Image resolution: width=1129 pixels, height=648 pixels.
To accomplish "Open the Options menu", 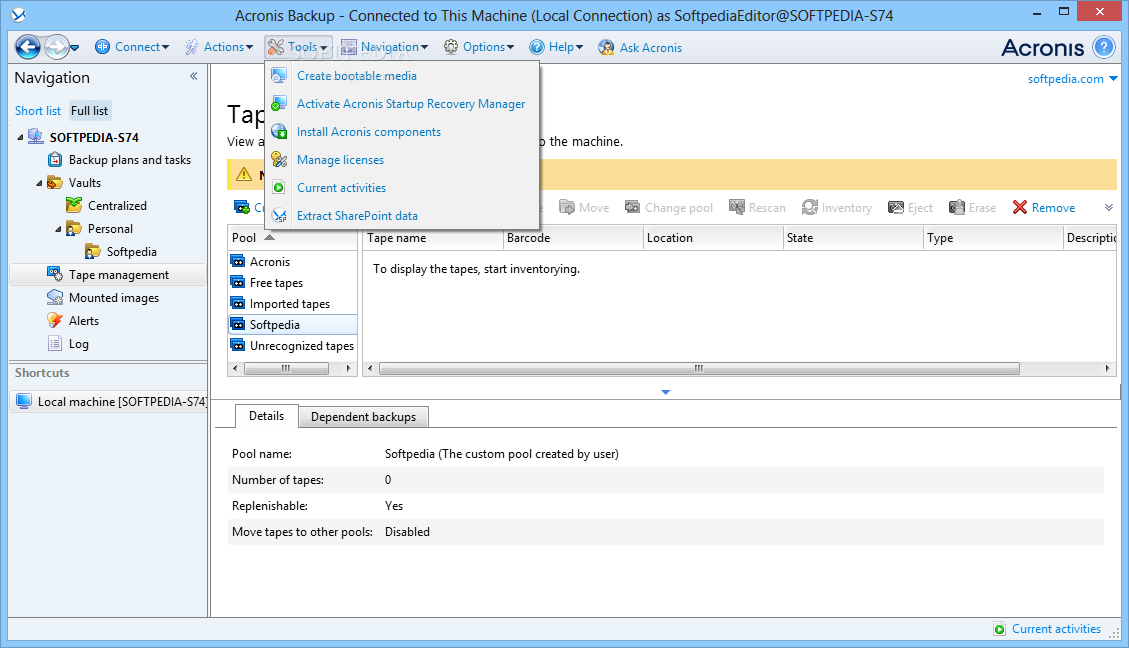I will point(479,47).
